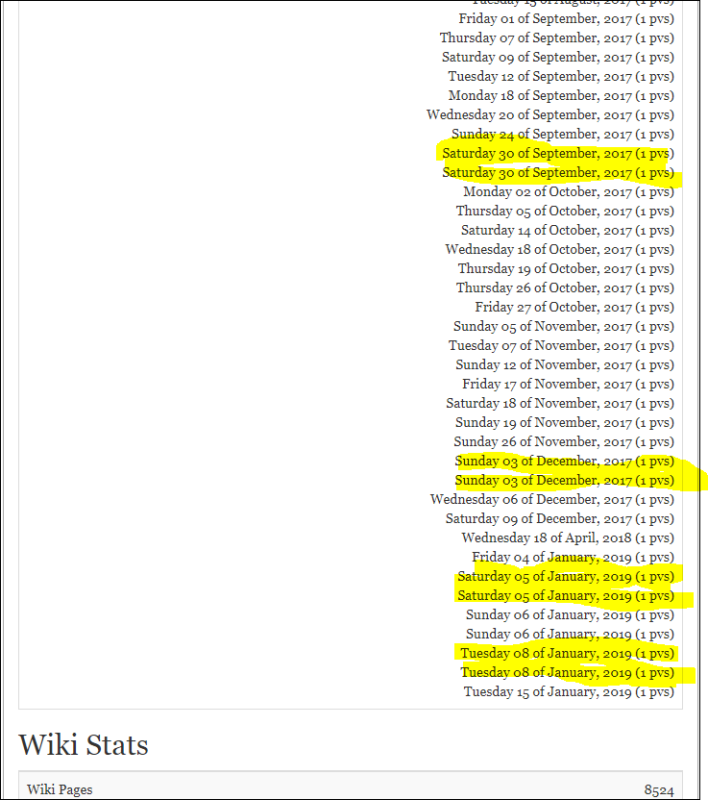
Task: Click Friday 01 of September, 2017 entry
Action: [x=566, y=19]
